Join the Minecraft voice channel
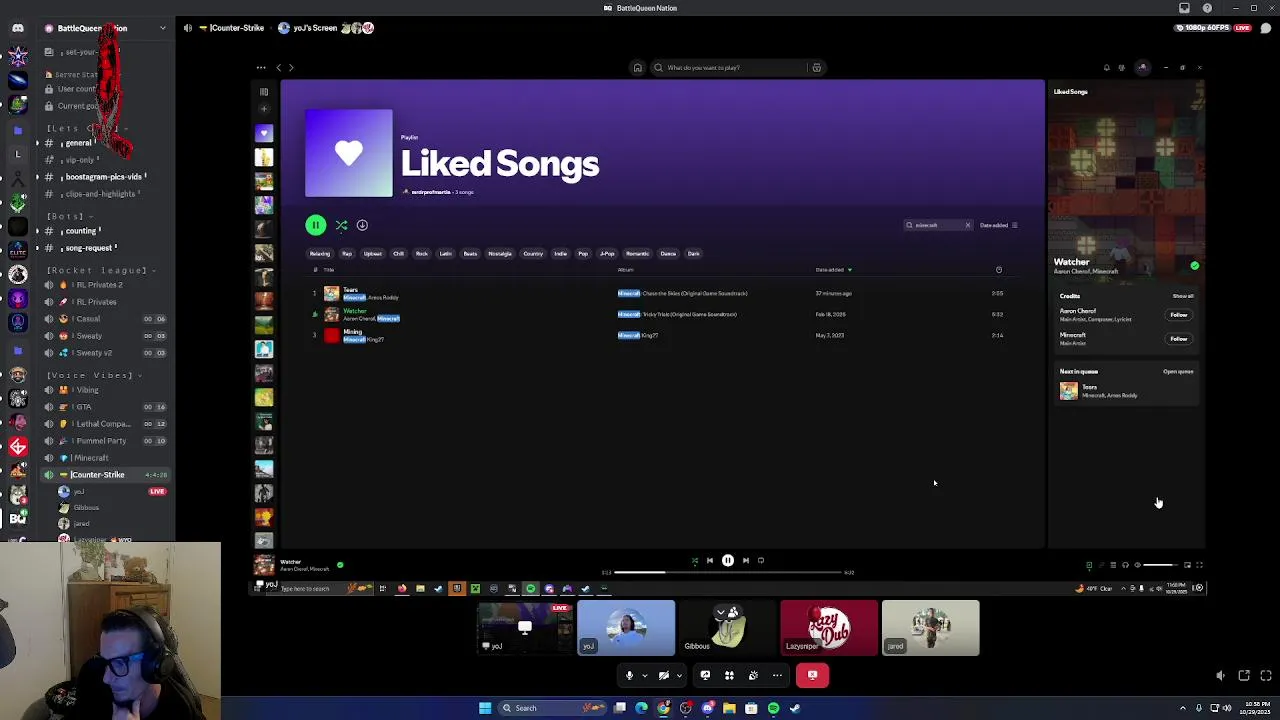Image resolution: width=1280 pixels, height=720 pixels. (x=106, y=458)
